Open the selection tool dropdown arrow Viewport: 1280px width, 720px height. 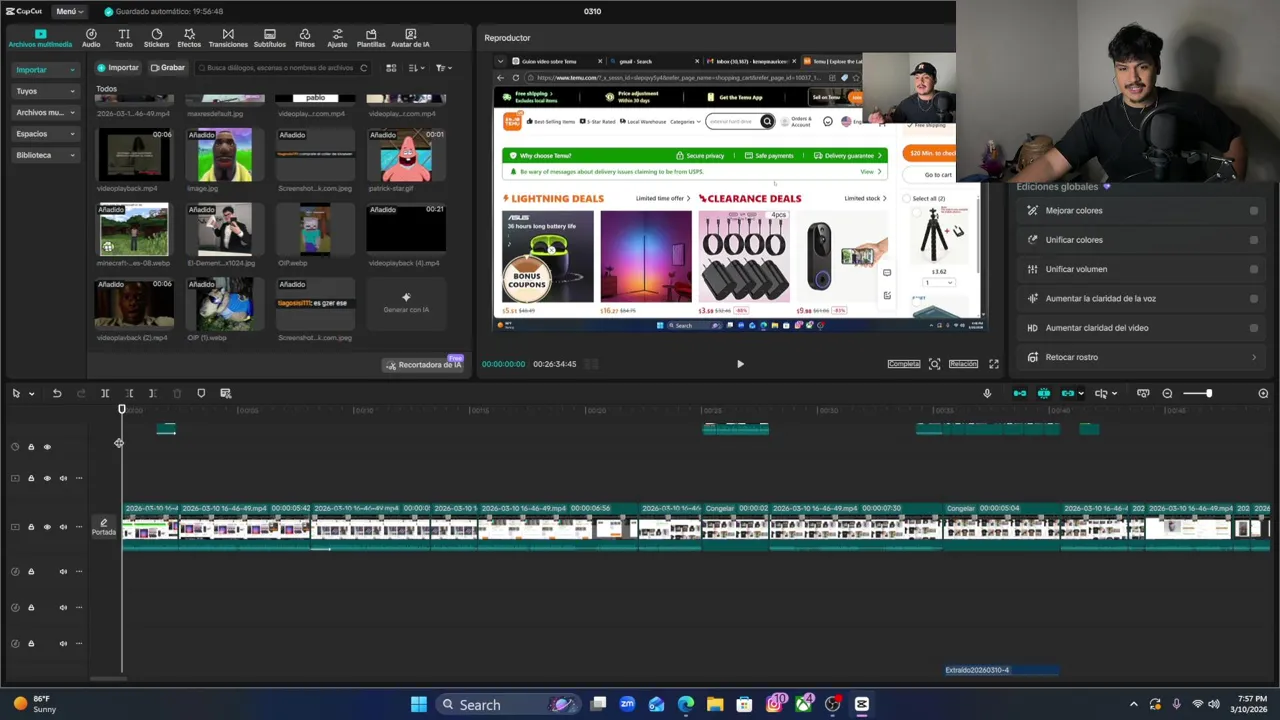[31, 394]
